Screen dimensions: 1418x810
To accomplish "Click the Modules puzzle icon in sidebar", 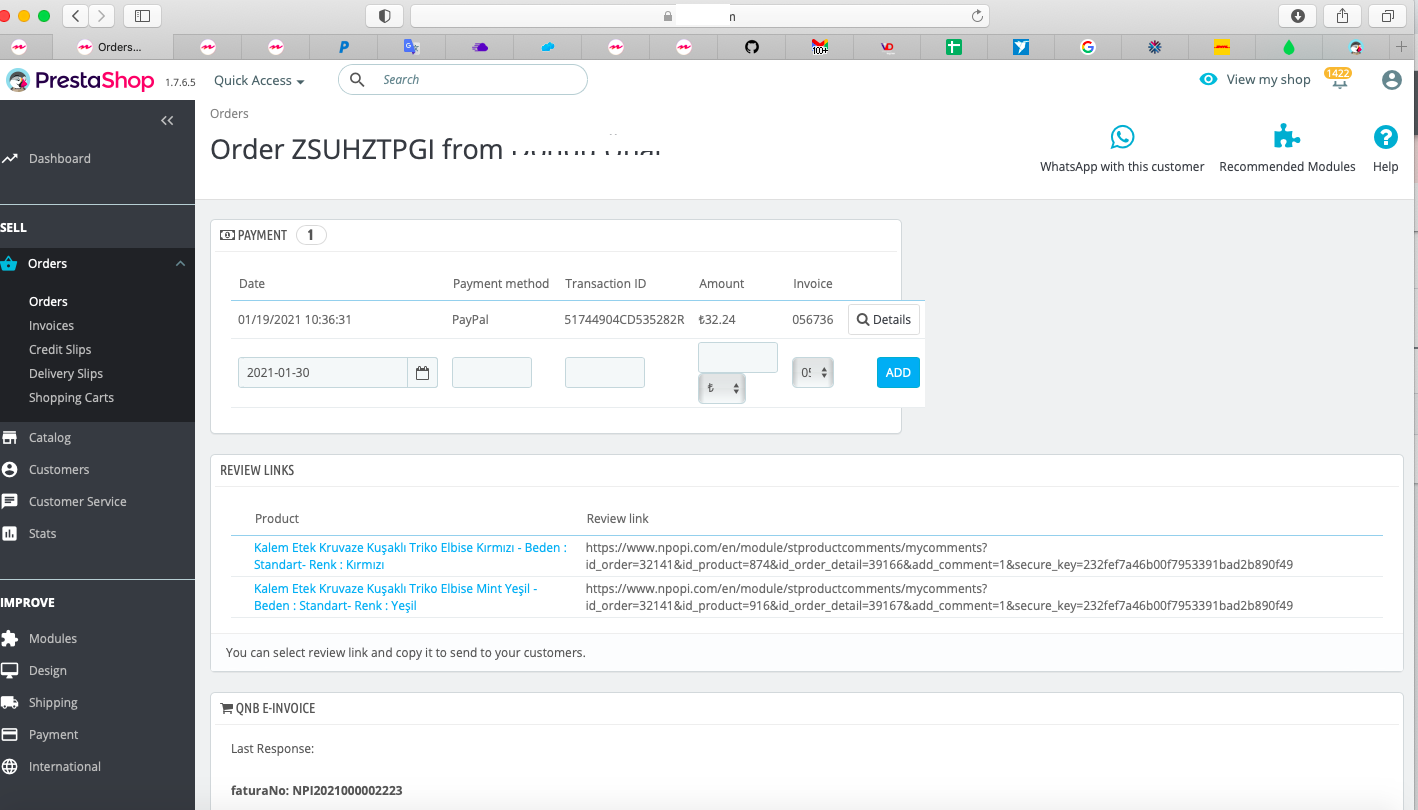I will [9, 639].
